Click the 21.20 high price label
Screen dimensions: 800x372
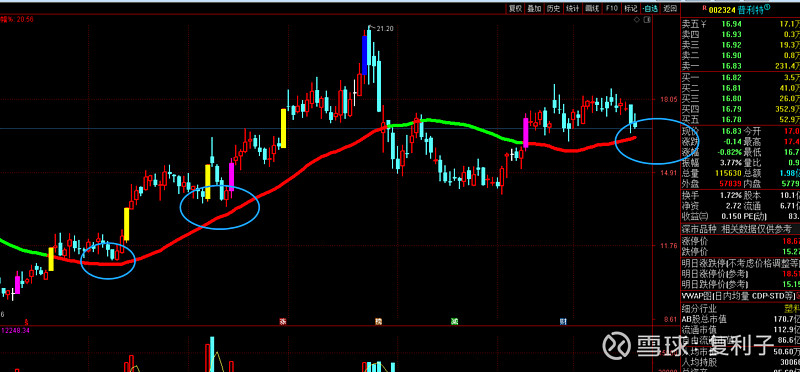coord(385,29)
